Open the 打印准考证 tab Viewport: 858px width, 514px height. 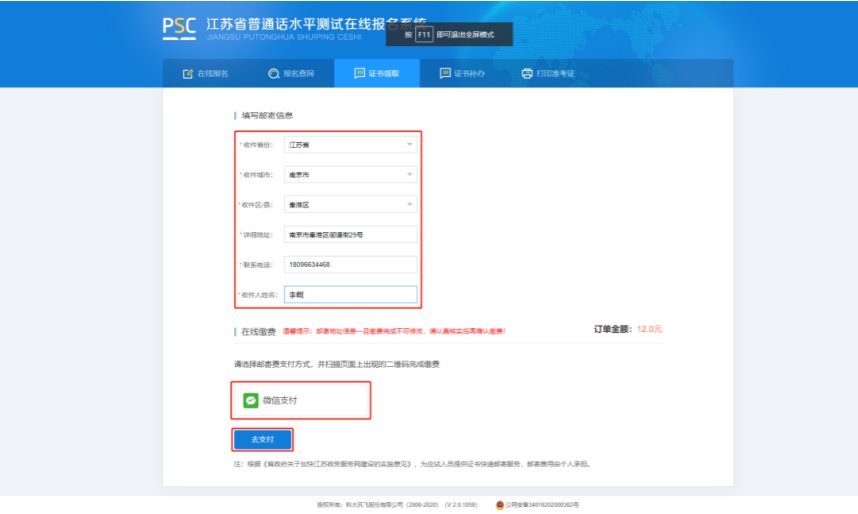point(548,73)
